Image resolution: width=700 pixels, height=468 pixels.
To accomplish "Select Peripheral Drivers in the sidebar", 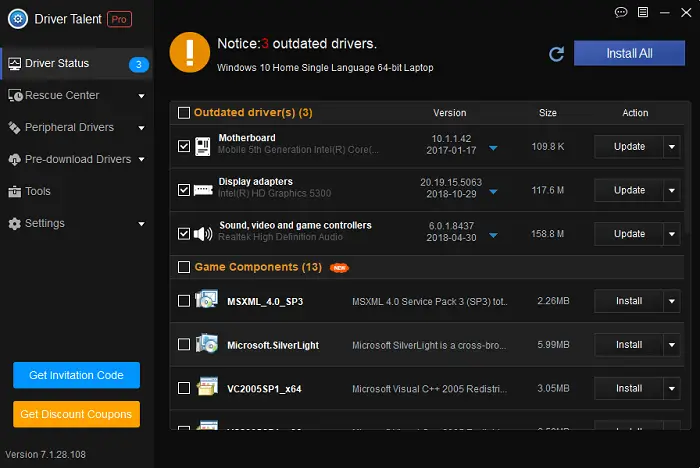I will coord(76,128).
